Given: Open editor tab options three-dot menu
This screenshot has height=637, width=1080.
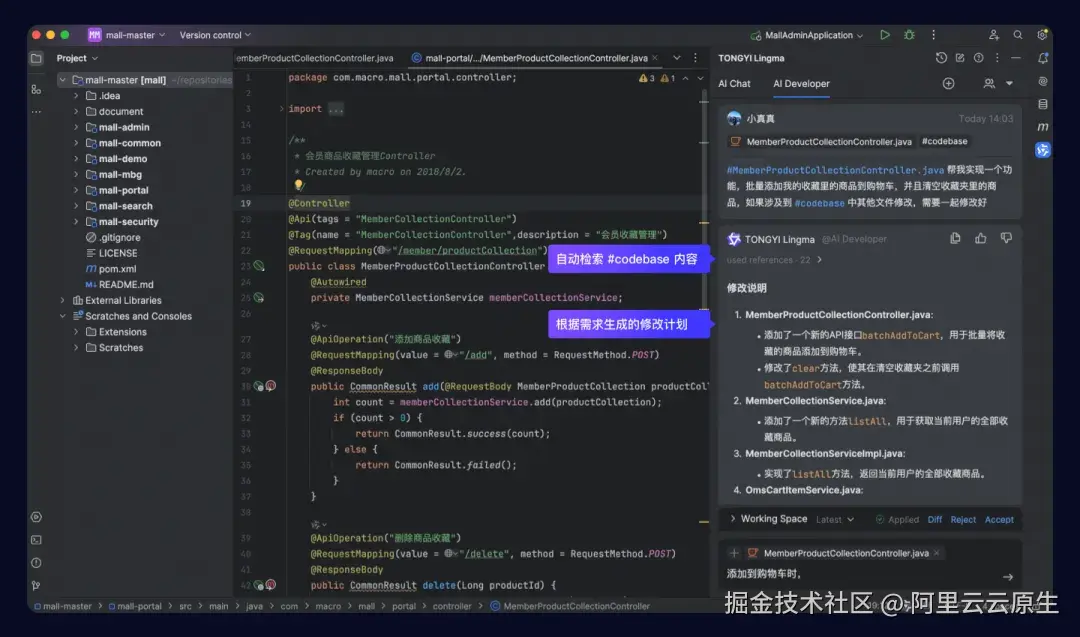Looking at the screenshot, I should [695, 58].
